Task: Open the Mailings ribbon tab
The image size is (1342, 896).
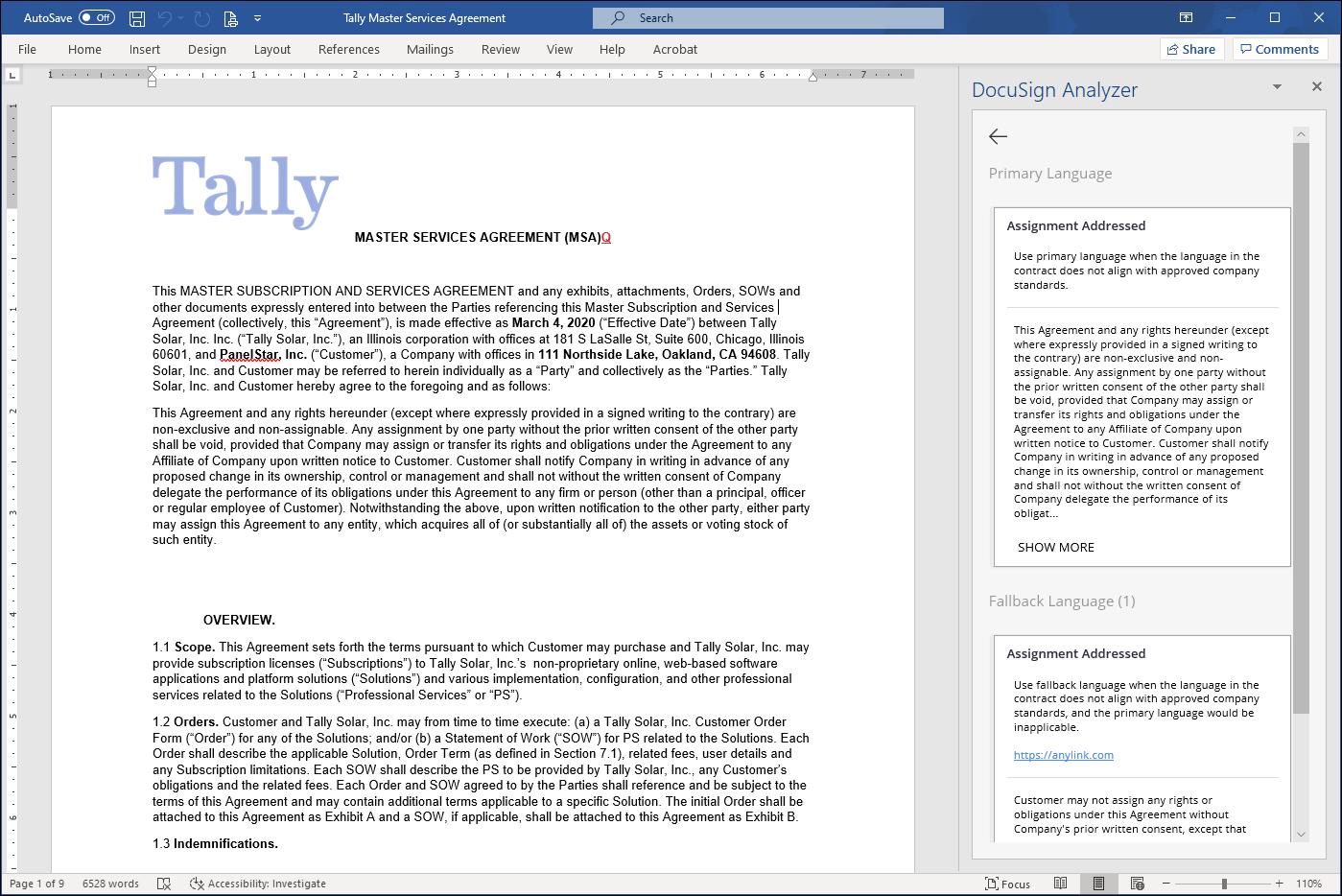Action: [x=430, y=49]
